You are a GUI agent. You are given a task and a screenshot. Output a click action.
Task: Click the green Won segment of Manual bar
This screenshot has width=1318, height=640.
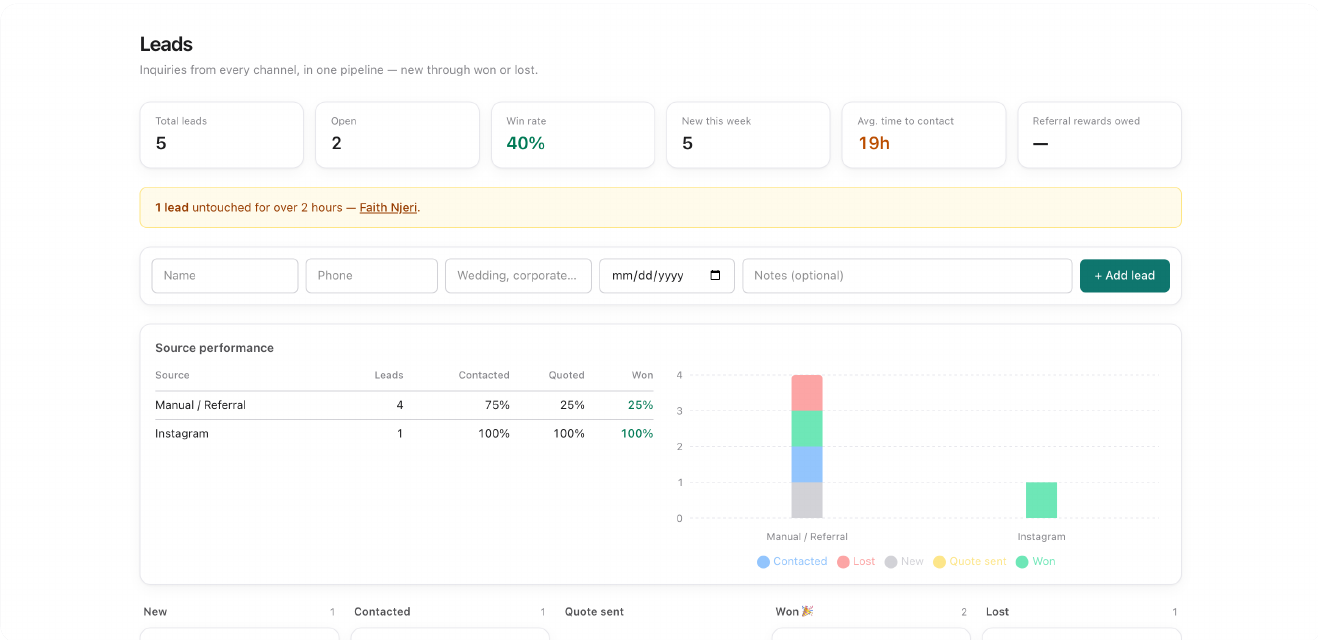click(807, 429)
